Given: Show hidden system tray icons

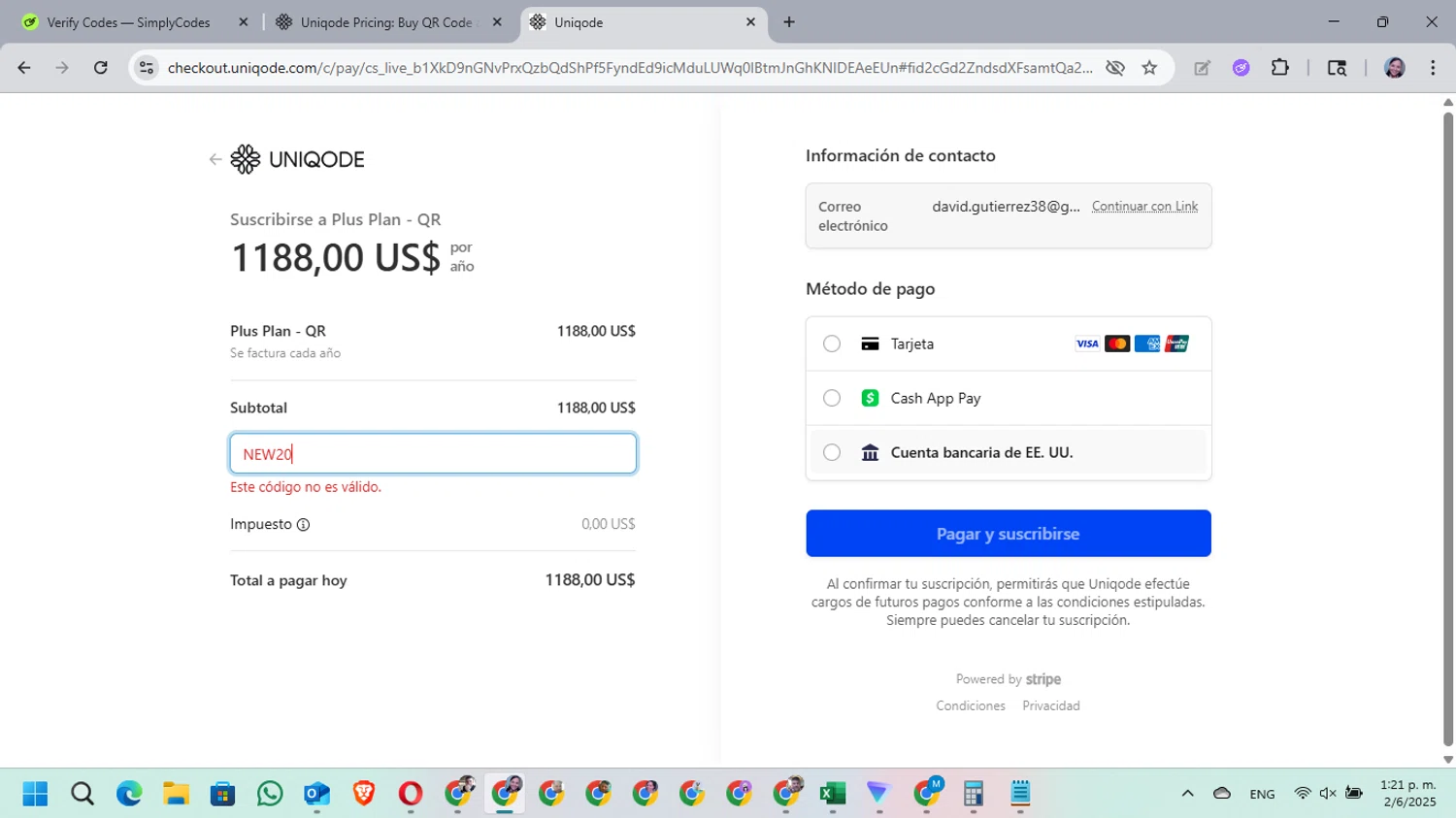Looking at the screenshot, I should [1187, 794].
